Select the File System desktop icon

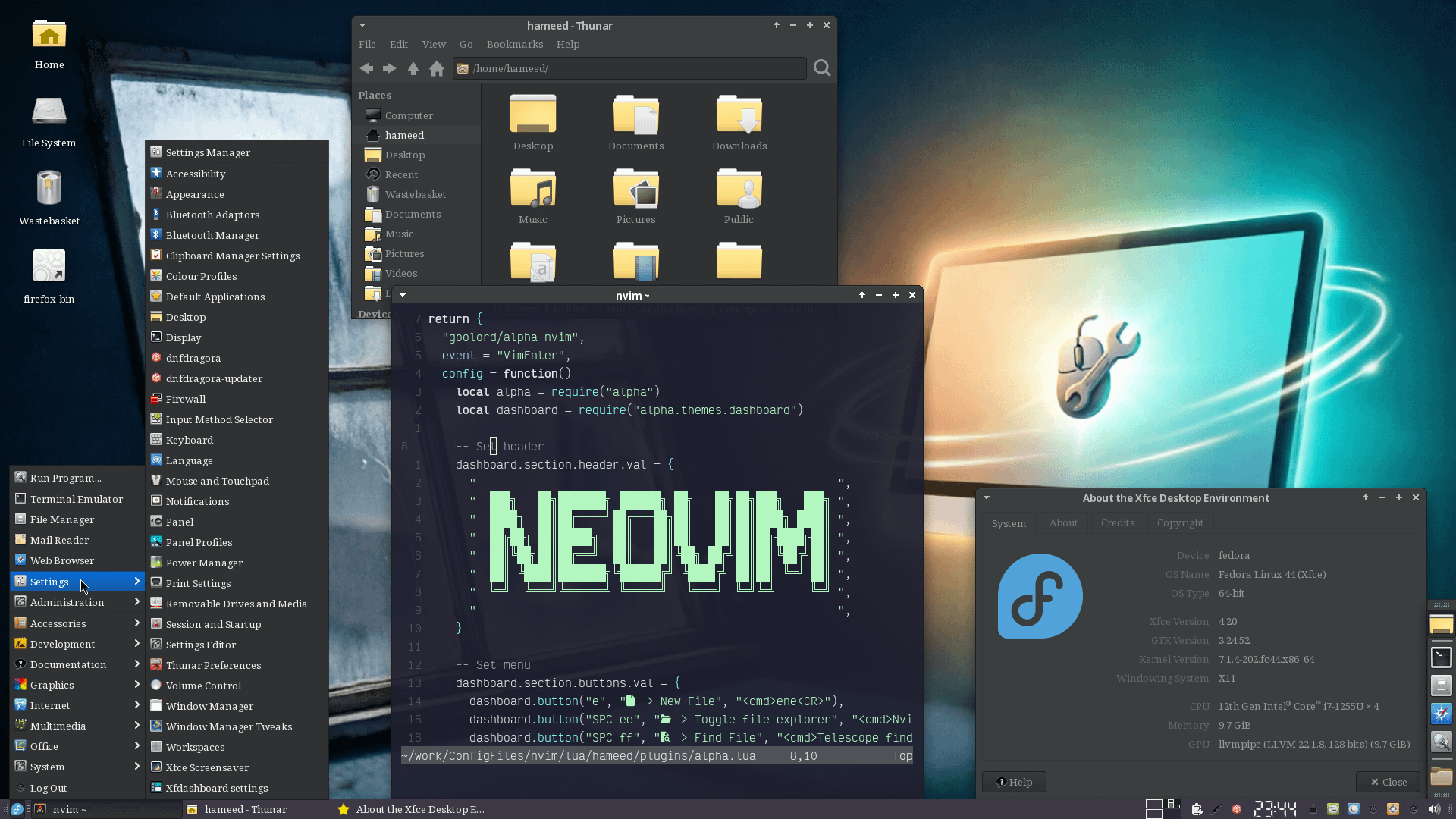(x=49, y=121)
